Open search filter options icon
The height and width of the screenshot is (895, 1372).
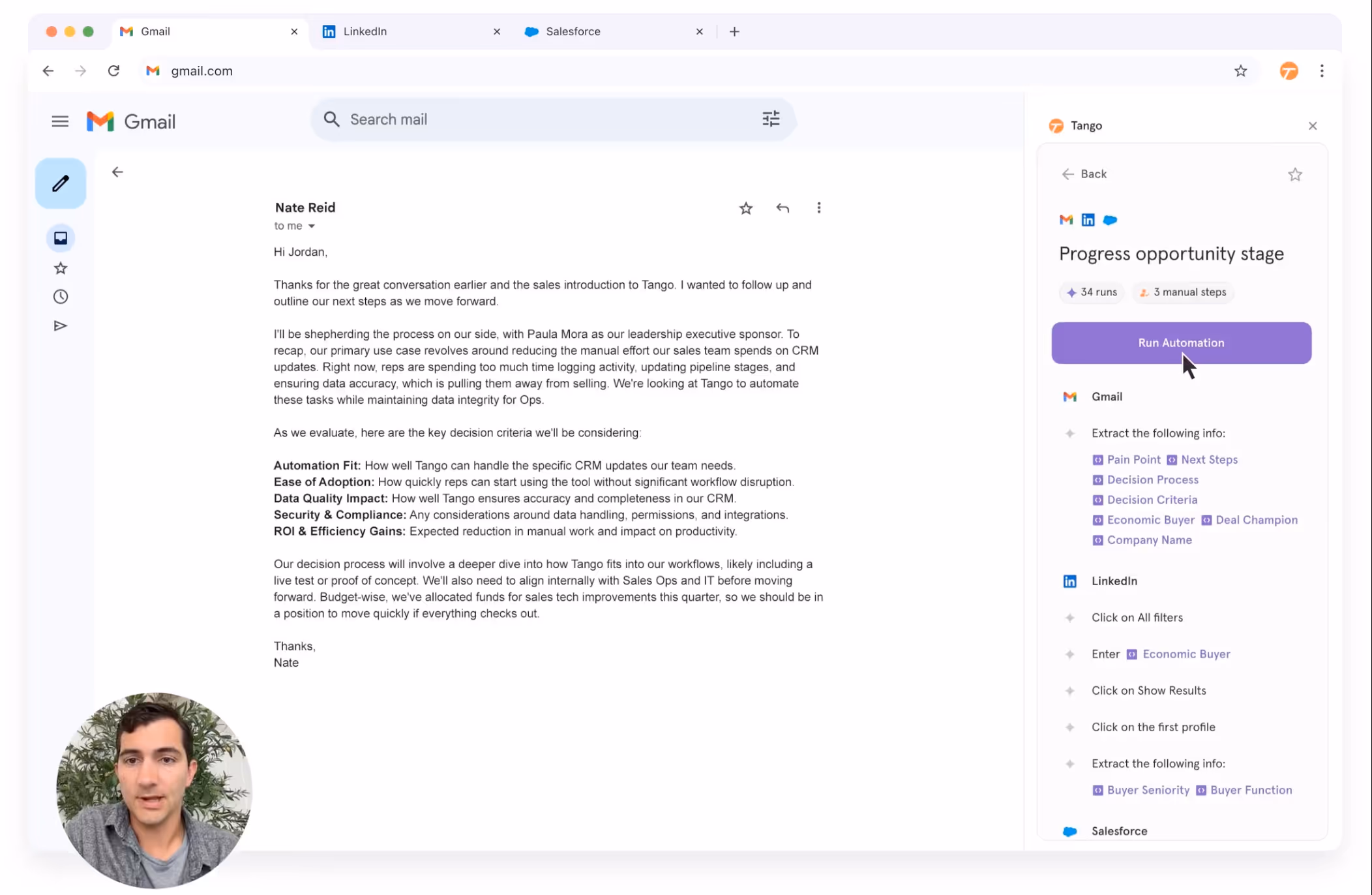[x=771, y=119]
